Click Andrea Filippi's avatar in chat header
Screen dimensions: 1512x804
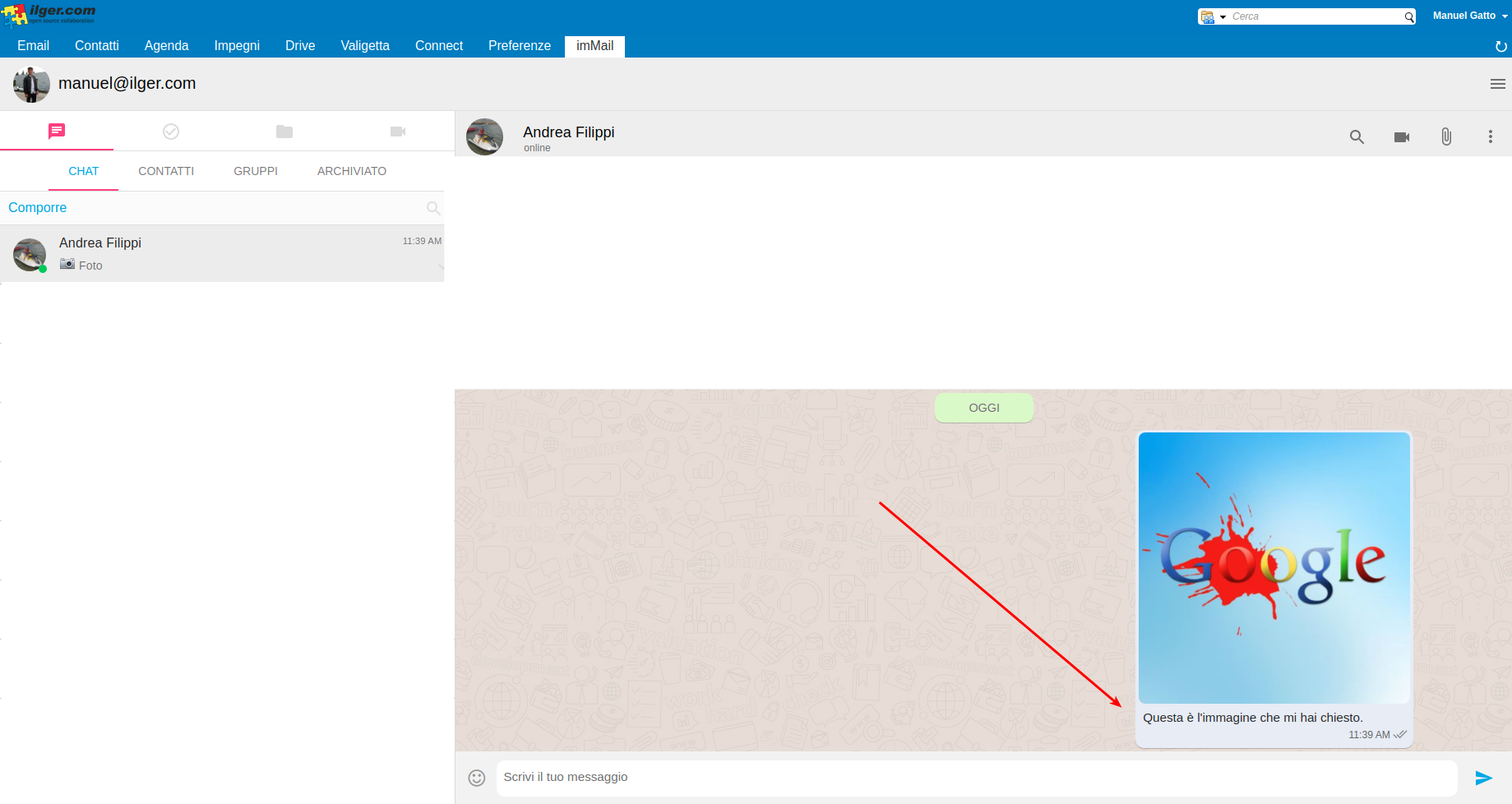click(x=485, y=136)
